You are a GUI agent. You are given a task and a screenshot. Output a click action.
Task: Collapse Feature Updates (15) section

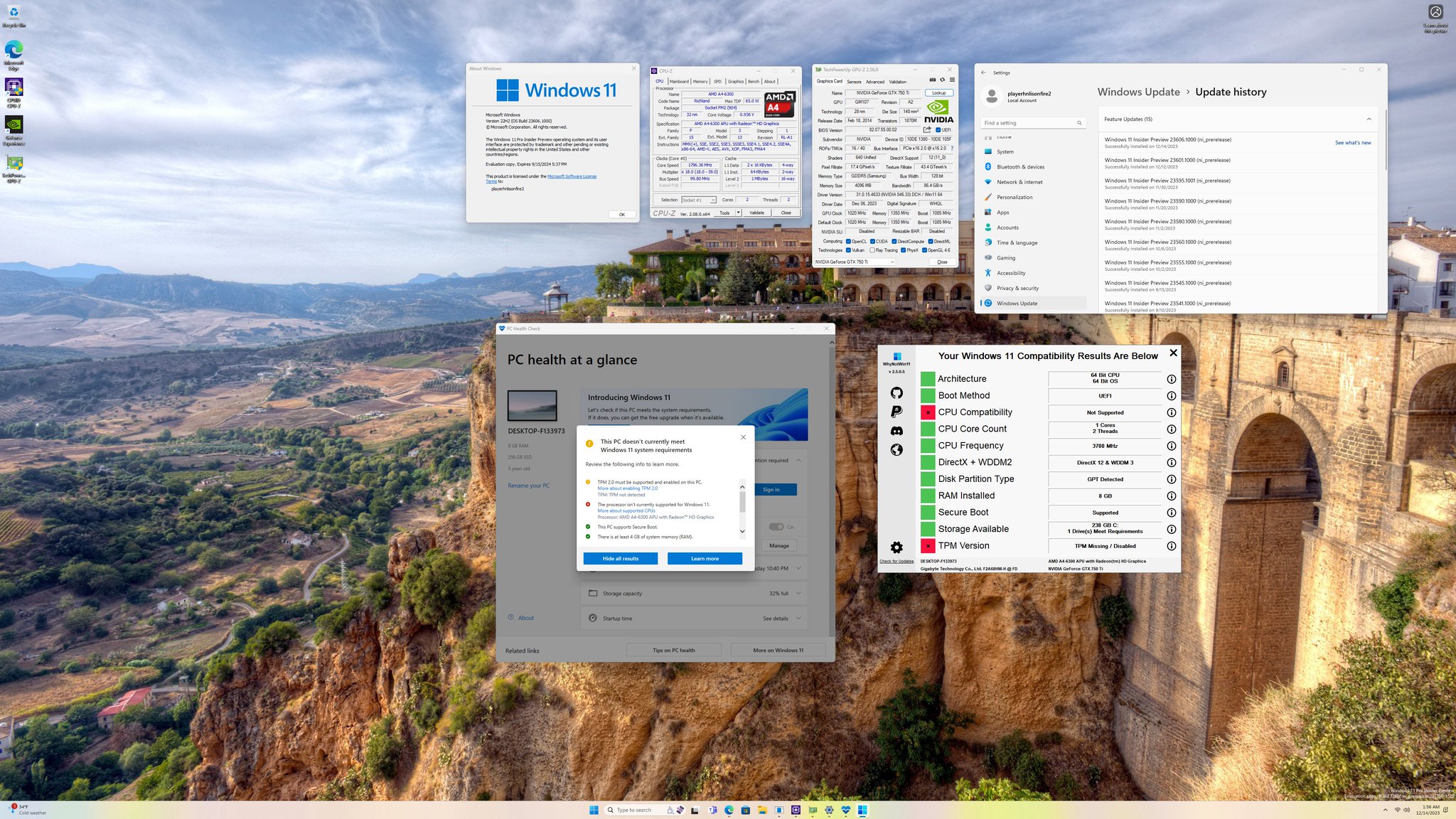pos(1369,119)
